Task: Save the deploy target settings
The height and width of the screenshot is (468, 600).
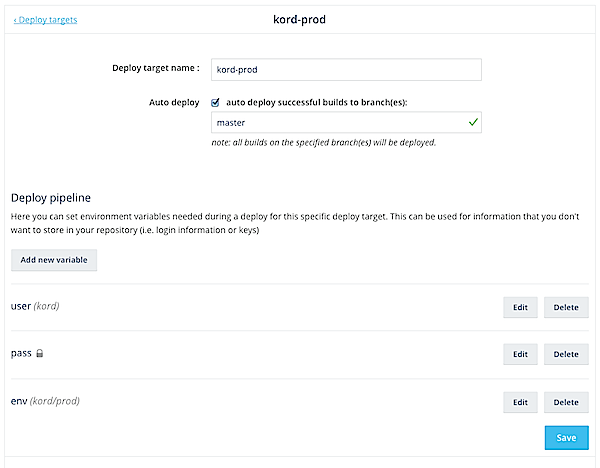Action: point(565,438)
